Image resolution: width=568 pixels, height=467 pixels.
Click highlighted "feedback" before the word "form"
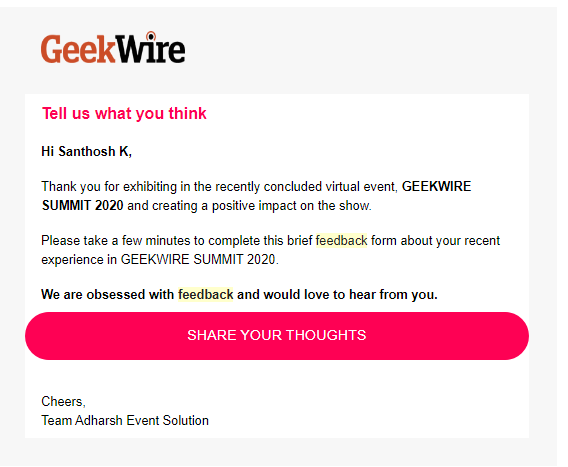pos(341,241)
